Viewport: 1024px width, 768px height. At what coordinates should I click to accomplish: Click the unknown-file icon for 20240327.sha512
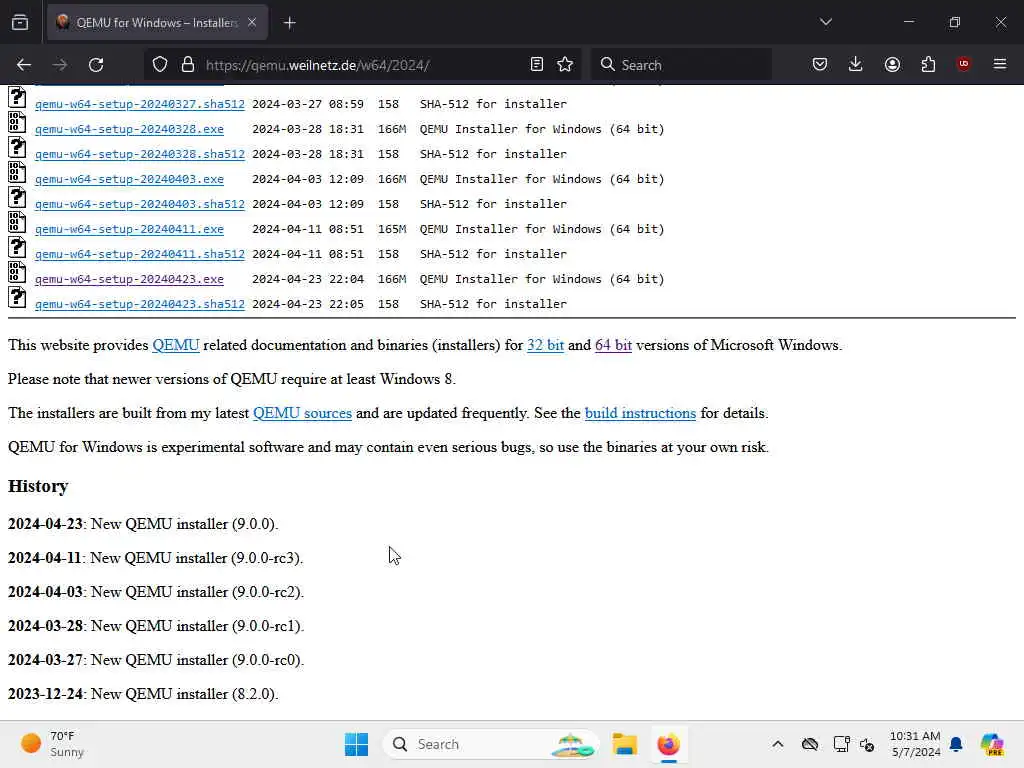click(17, 97)
